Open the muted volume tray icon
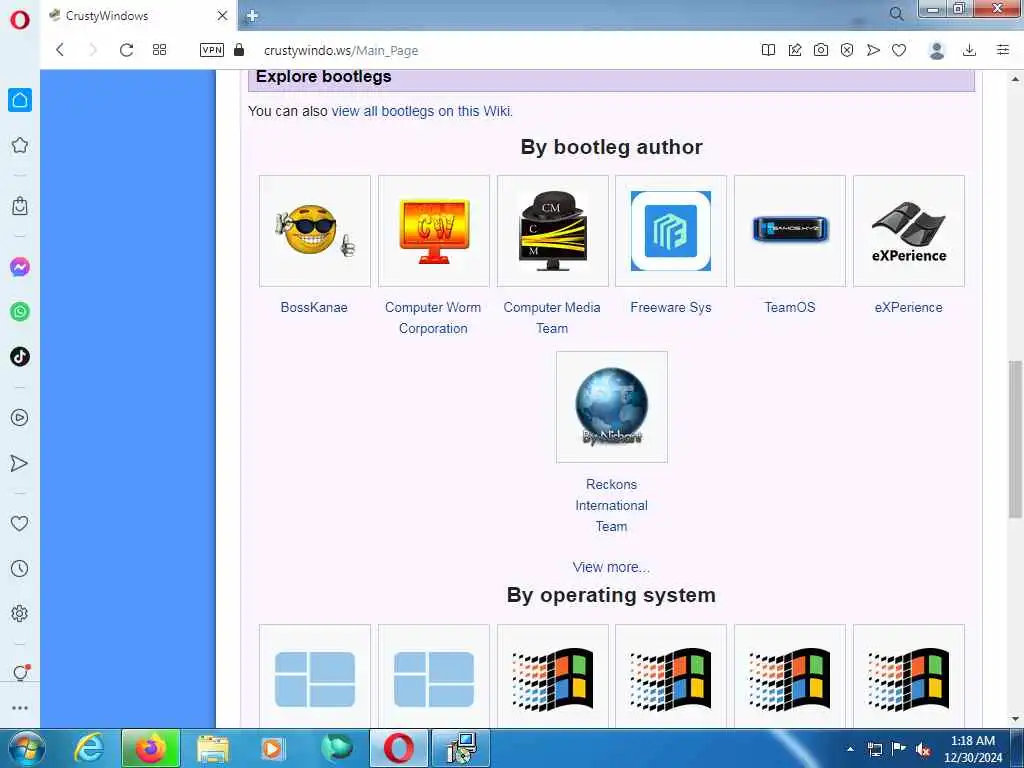Screen dimensions: 1024x768 point(923,749)
